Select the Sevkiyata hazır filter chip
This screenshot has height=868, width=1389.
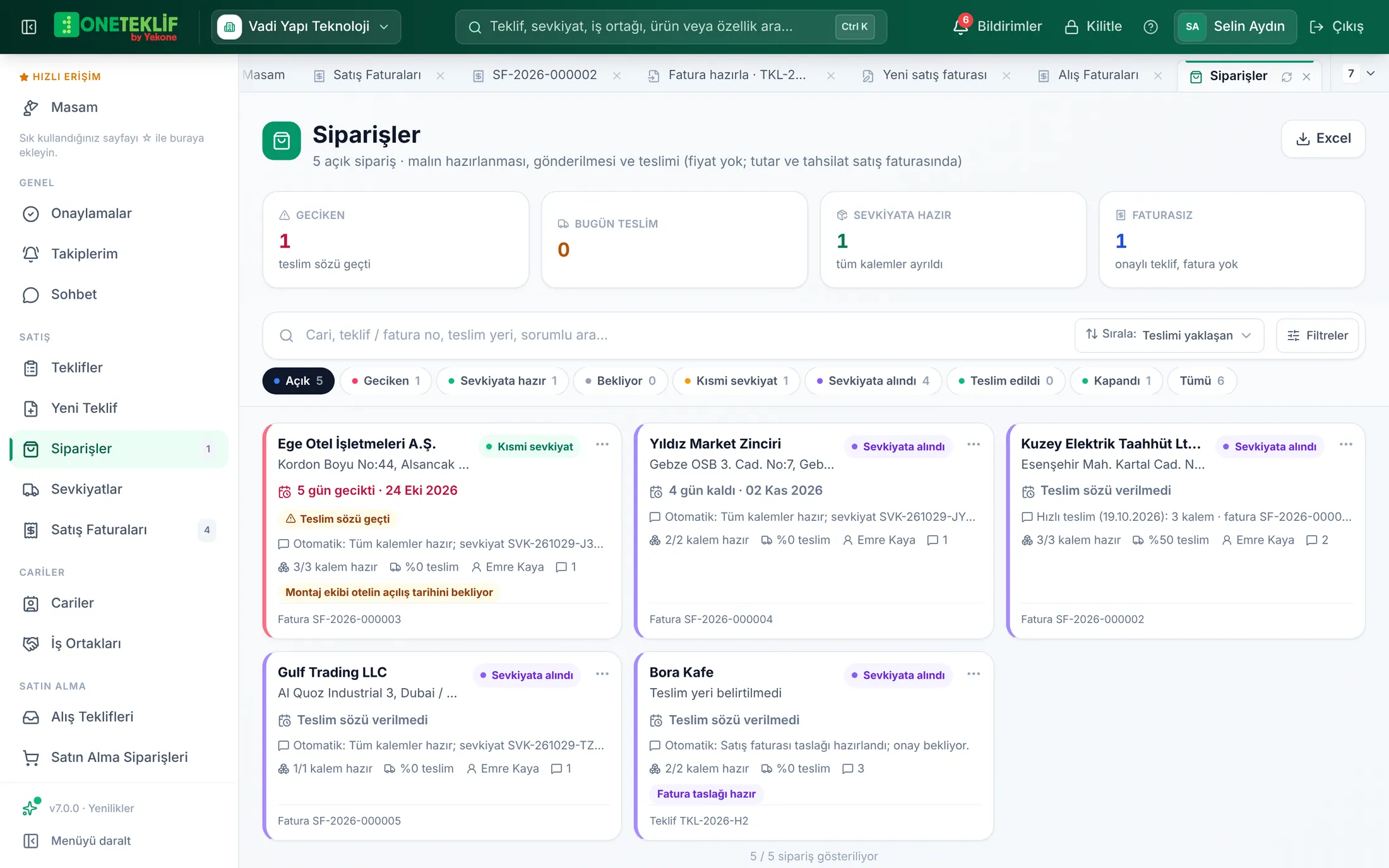coord(502,381)
